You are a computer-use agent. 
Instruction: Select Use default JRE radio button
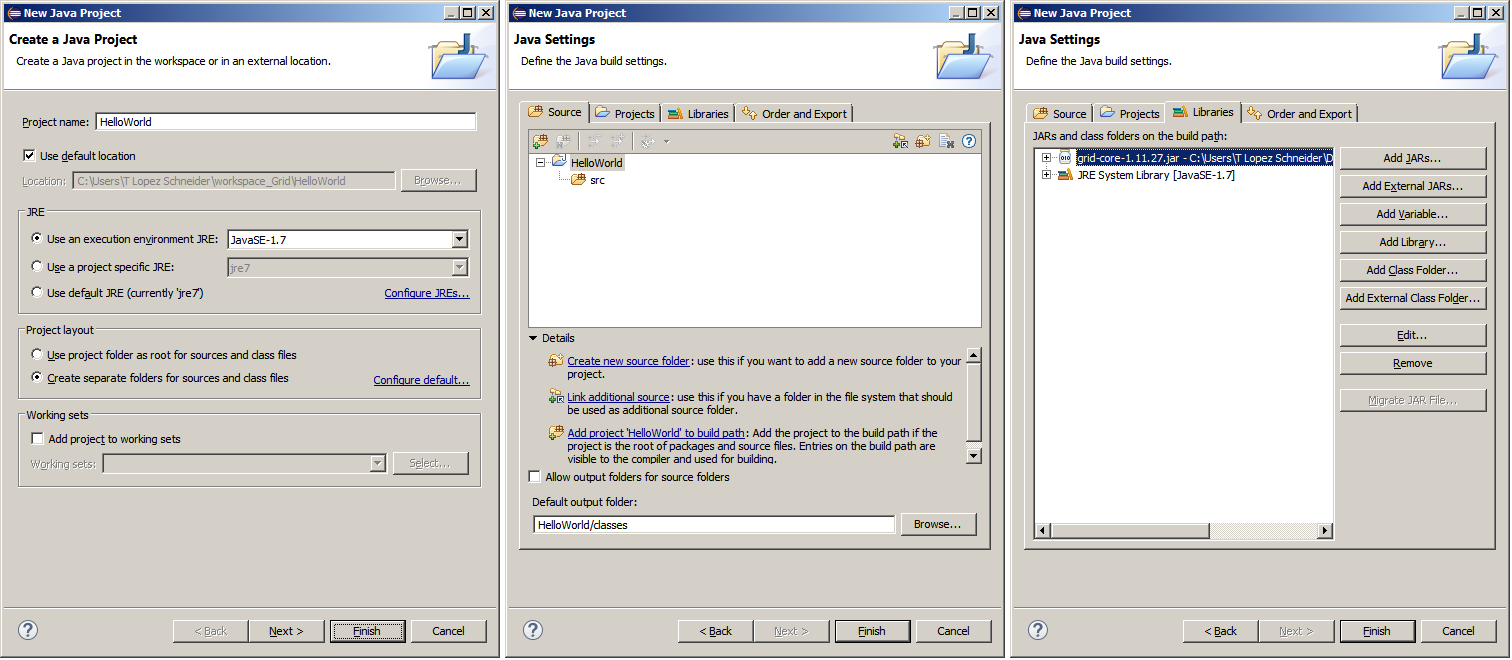coord(37,293)
